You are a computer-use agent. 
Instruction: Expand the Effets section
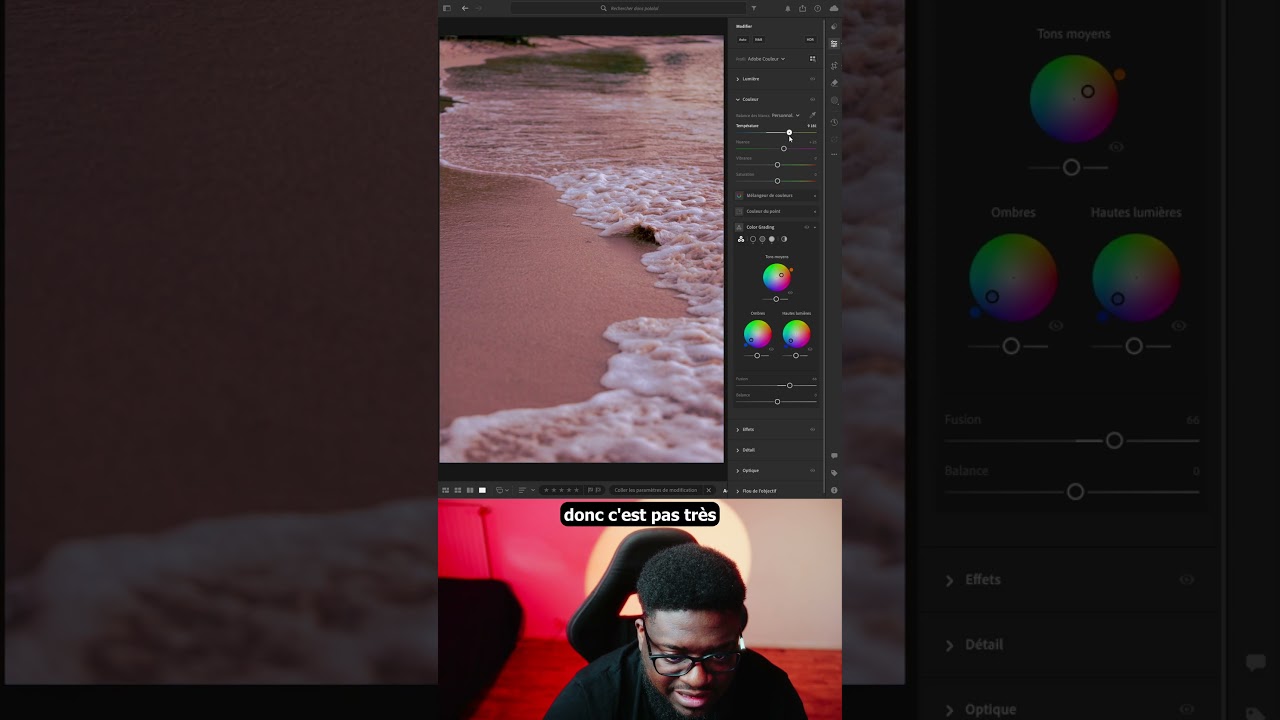pyautogui.click(x=738, y=429)
